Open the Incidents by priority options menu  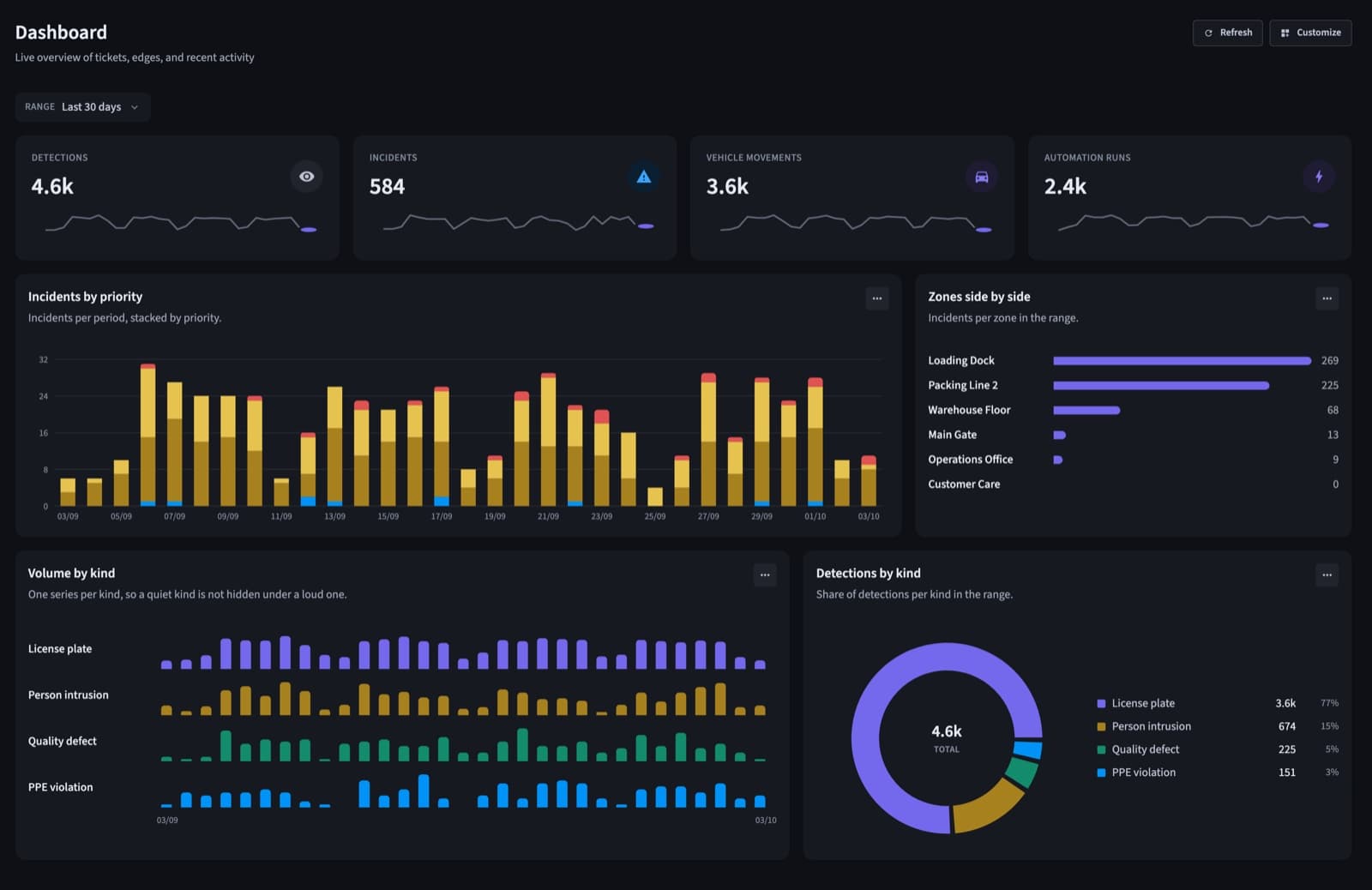[876, 298]
